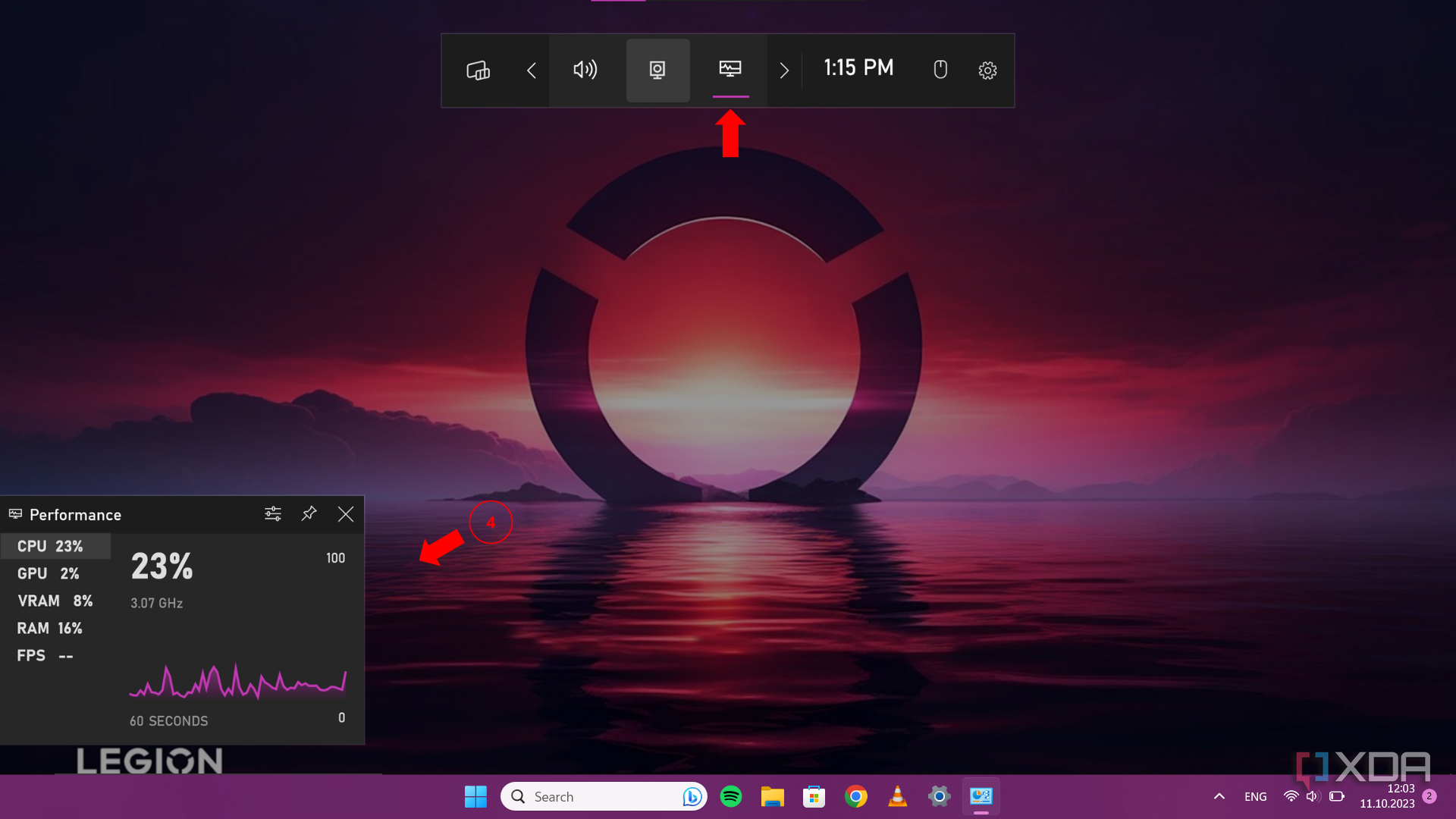Open Game Bar settings gear

[x=987, y=70]
